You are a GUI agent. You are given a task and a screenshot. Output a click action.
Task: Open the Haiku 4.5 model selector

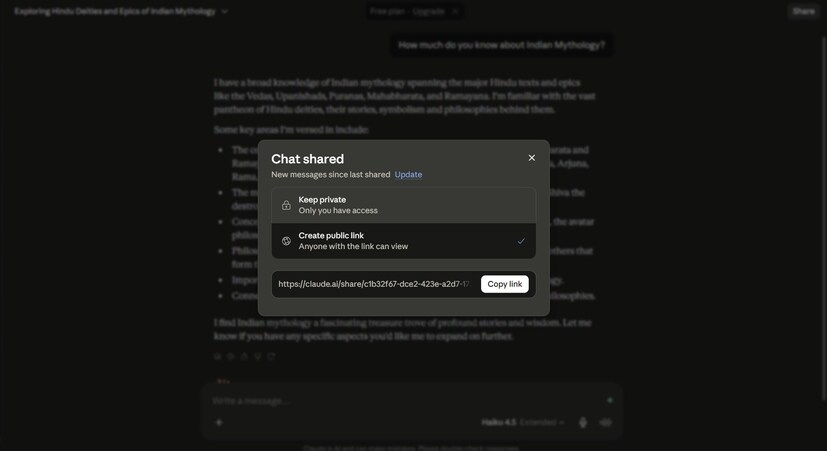tap(523, 422)
